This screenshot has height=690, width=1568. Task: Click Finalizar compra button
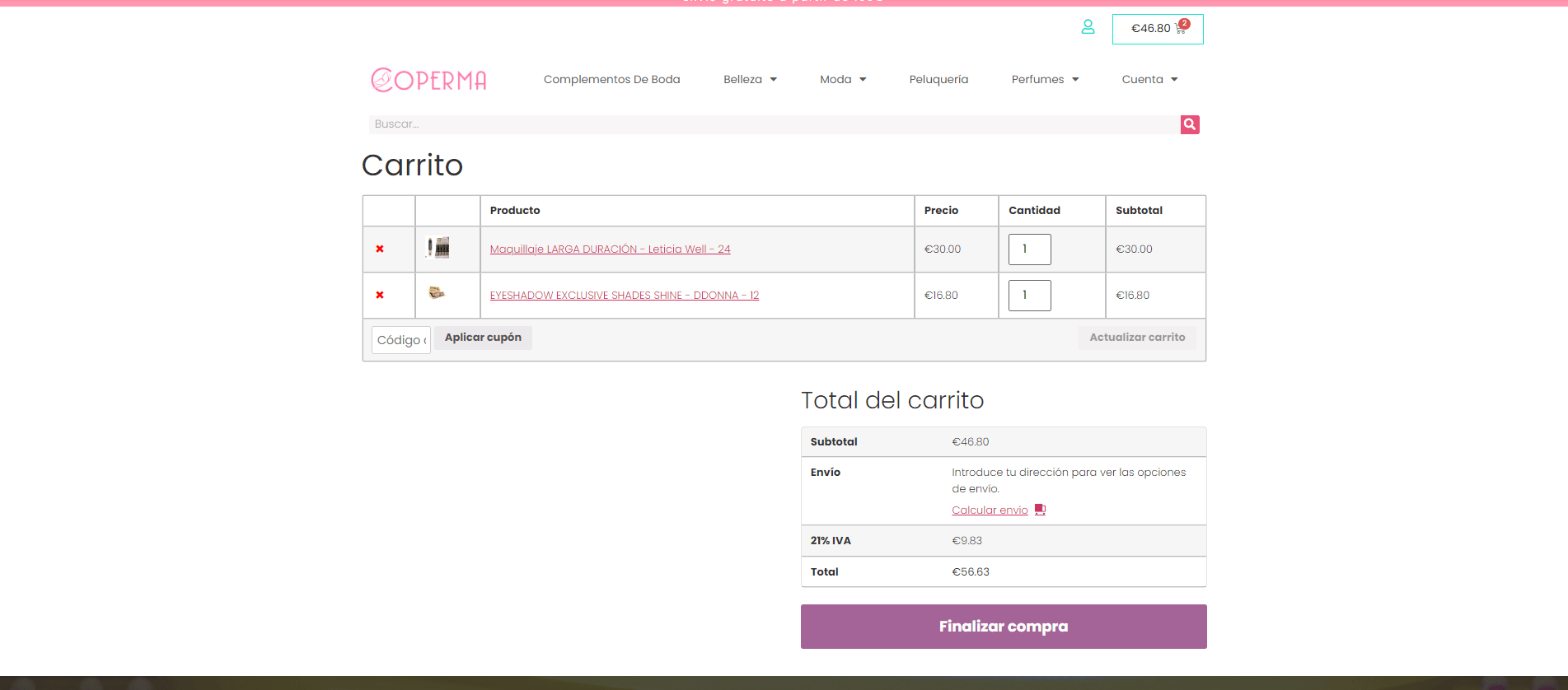click(x=1004, y=627)
